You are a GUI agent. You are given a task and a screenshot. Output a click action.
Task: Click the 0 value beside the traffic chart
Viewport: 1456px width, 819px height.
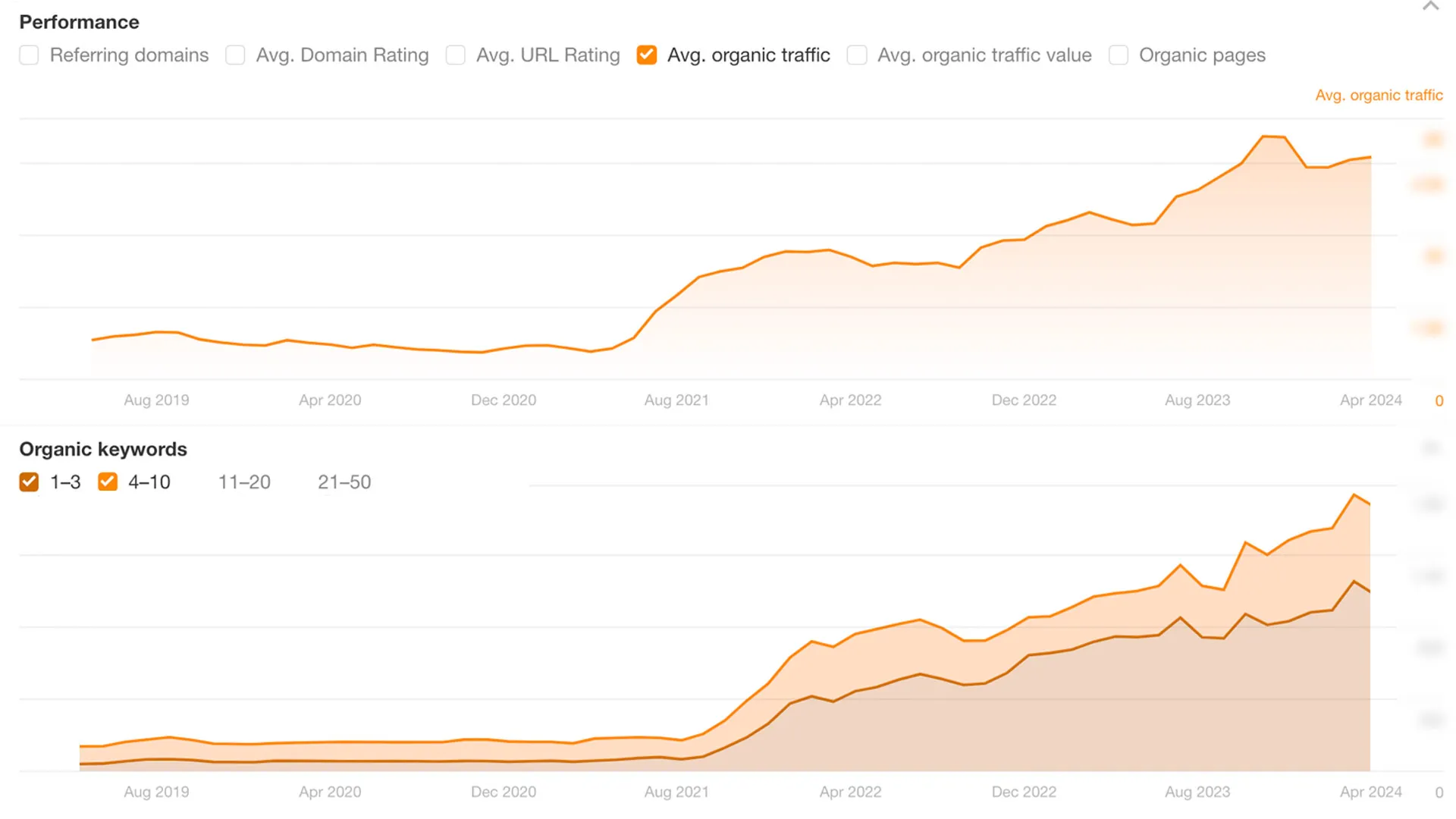pyautogui.click(x=1438, y=400)
